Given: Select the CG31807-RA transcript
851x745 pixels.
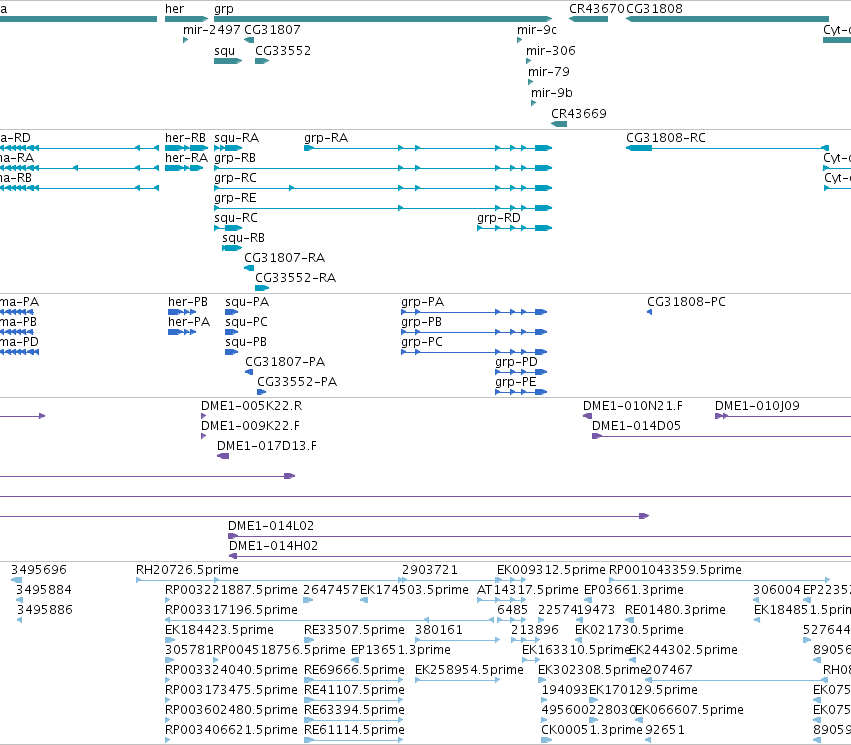Looking at the screenshot, I should tap(249, 268).
